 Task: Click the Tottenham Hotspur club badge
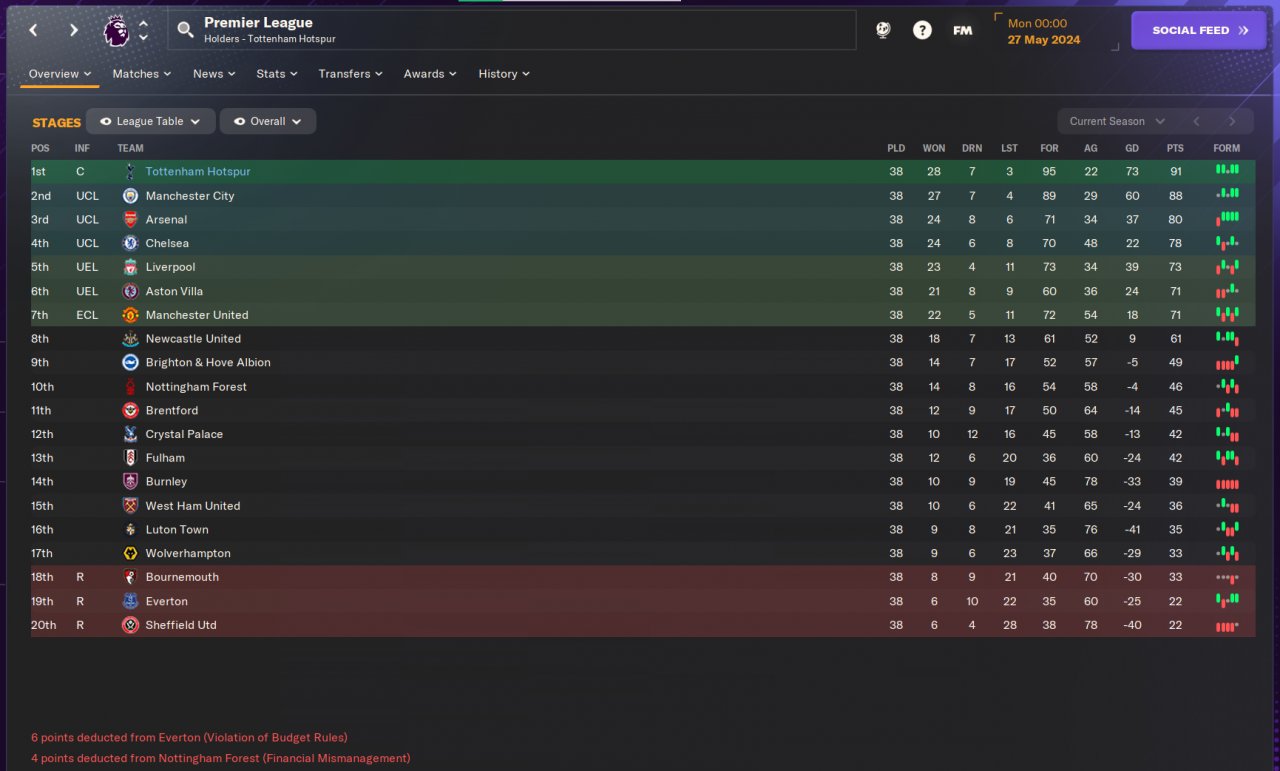click(130, 172)
